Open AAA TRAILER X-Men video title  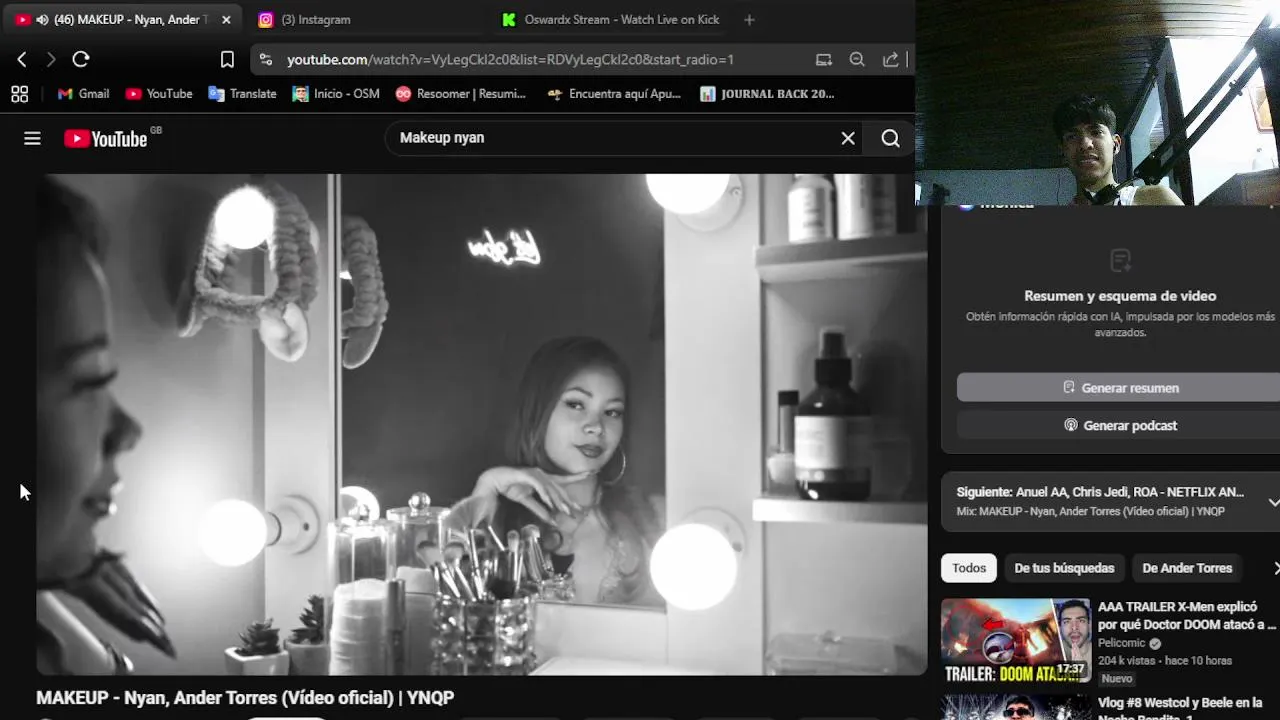(x=1187, y=616)
